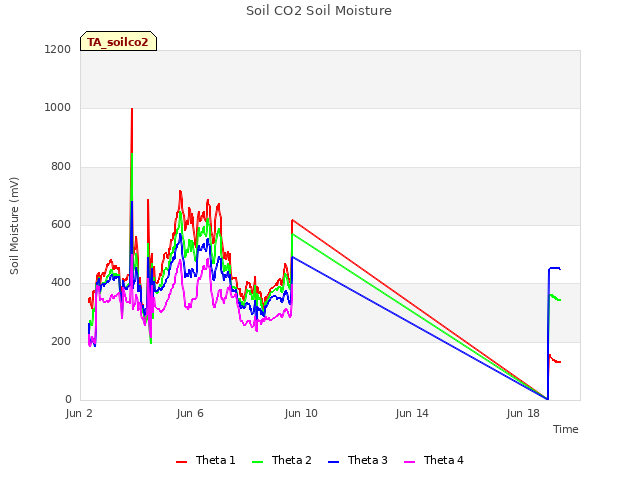Screen dimensions: 640x480
Task: Toggle the Theta 3 legend entry
Action: pos(358,460)
